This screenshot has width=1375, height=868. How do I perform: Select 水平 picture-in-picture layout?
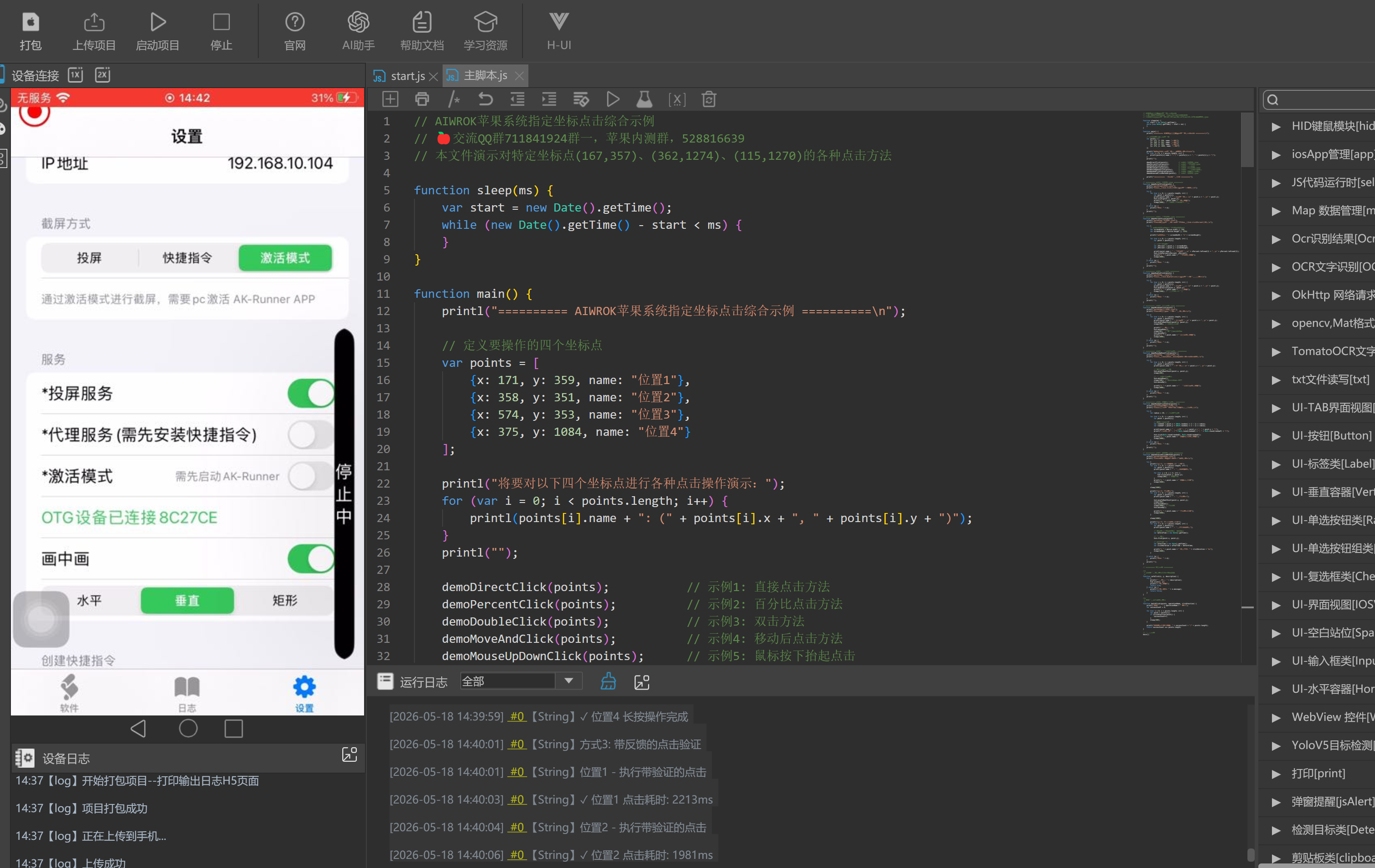89,600
